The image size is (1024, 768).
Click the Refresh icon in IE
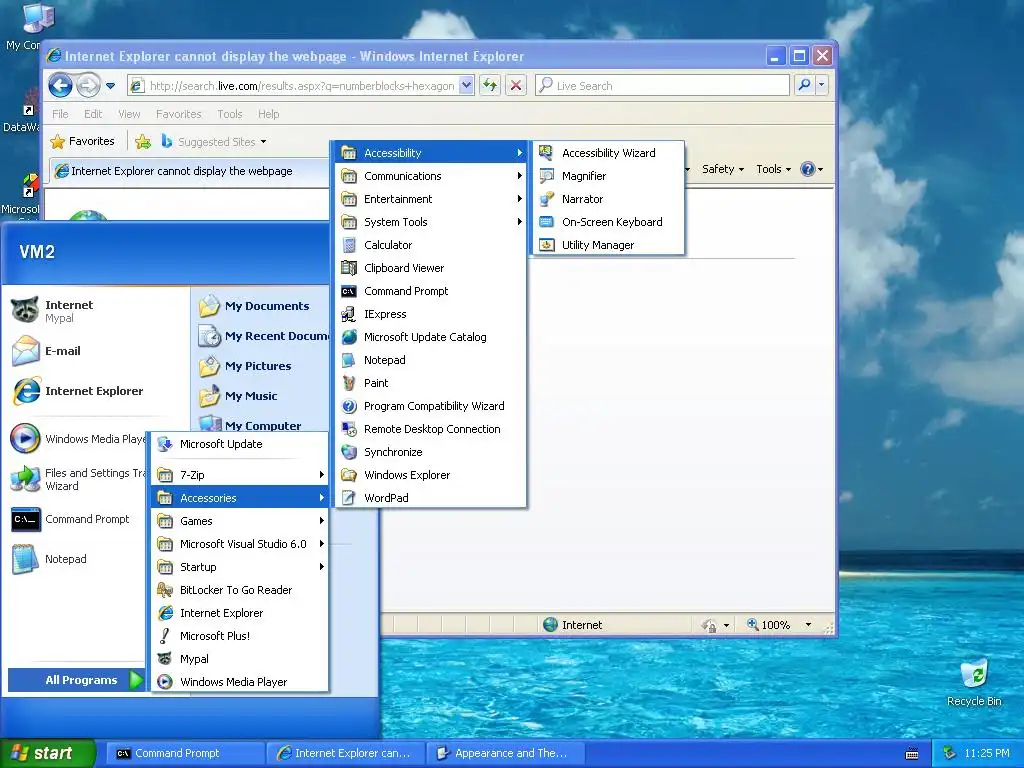pos(490,85)
